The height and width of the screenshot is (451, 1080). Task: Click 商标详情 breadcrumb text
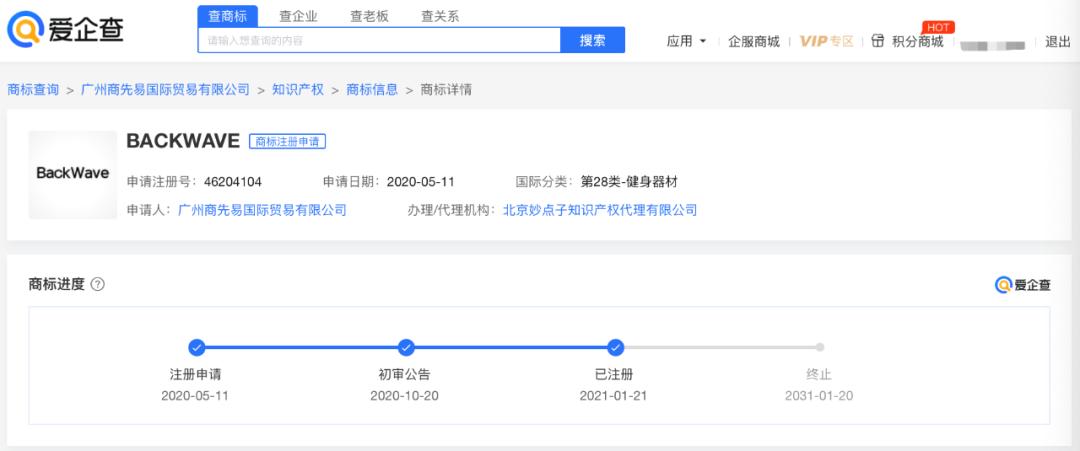coord(446,90)
